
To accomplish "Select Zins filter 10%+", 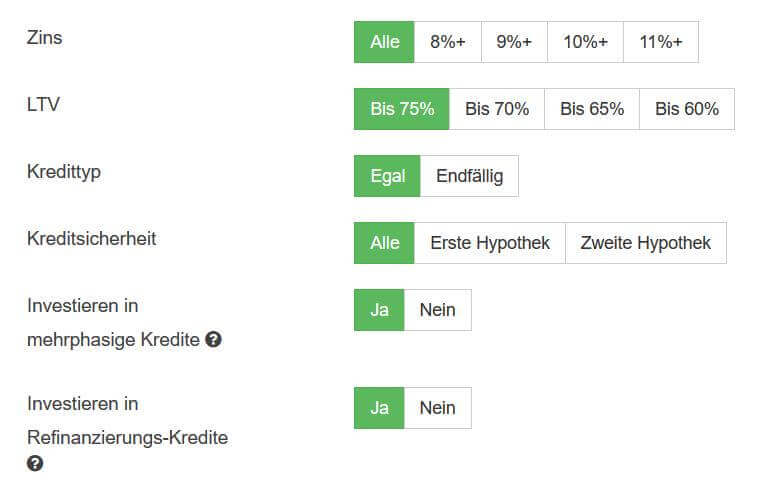I will [585, 42].
